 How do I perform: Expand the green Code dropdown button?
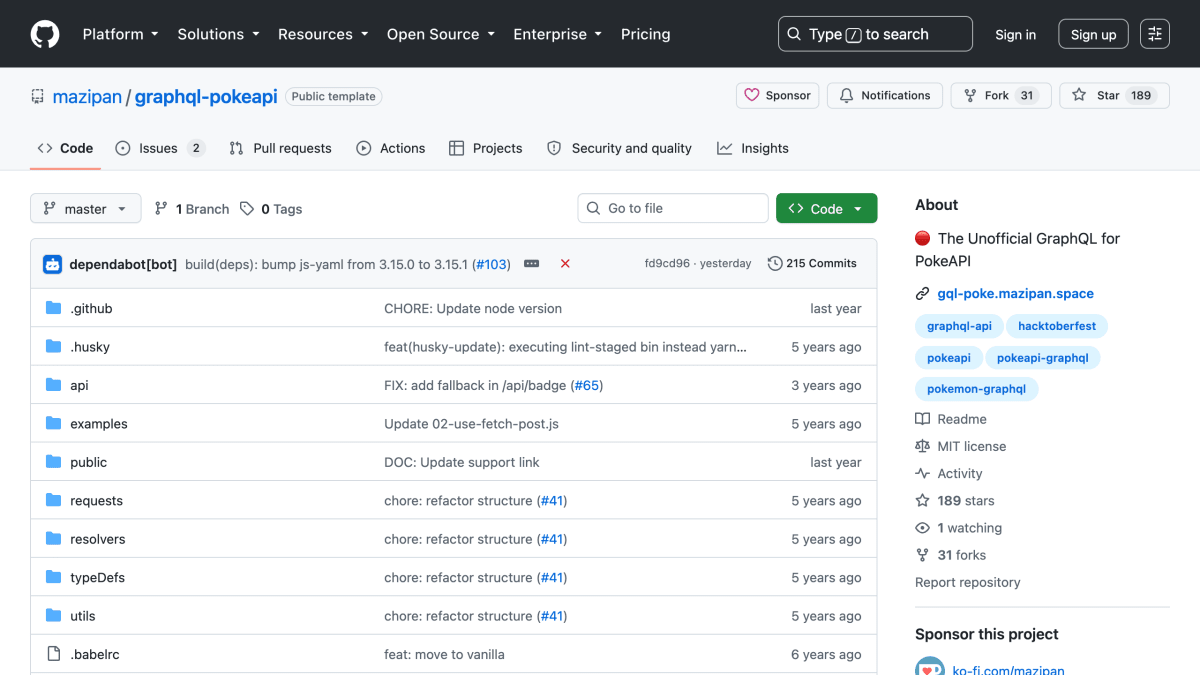[x=827, y=208]
